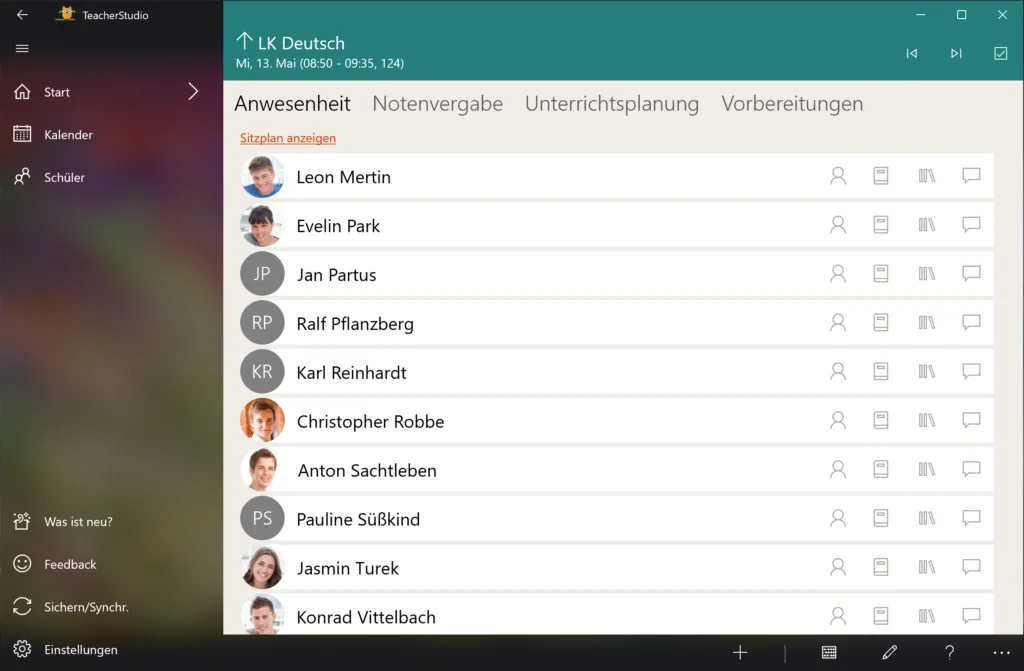Click books icon for Anton Sachtleben
This screenshot has width=1024, height=671.
(927, 469)
